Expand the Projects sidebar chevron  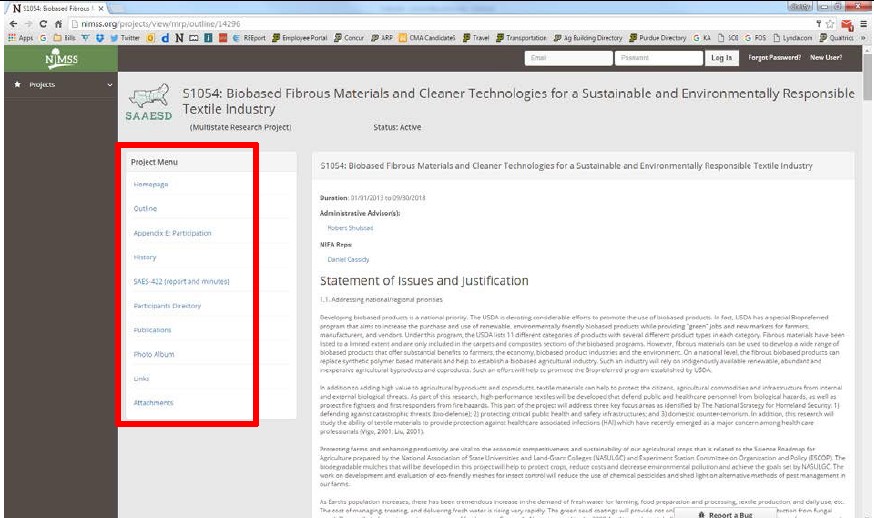point(109,85)
